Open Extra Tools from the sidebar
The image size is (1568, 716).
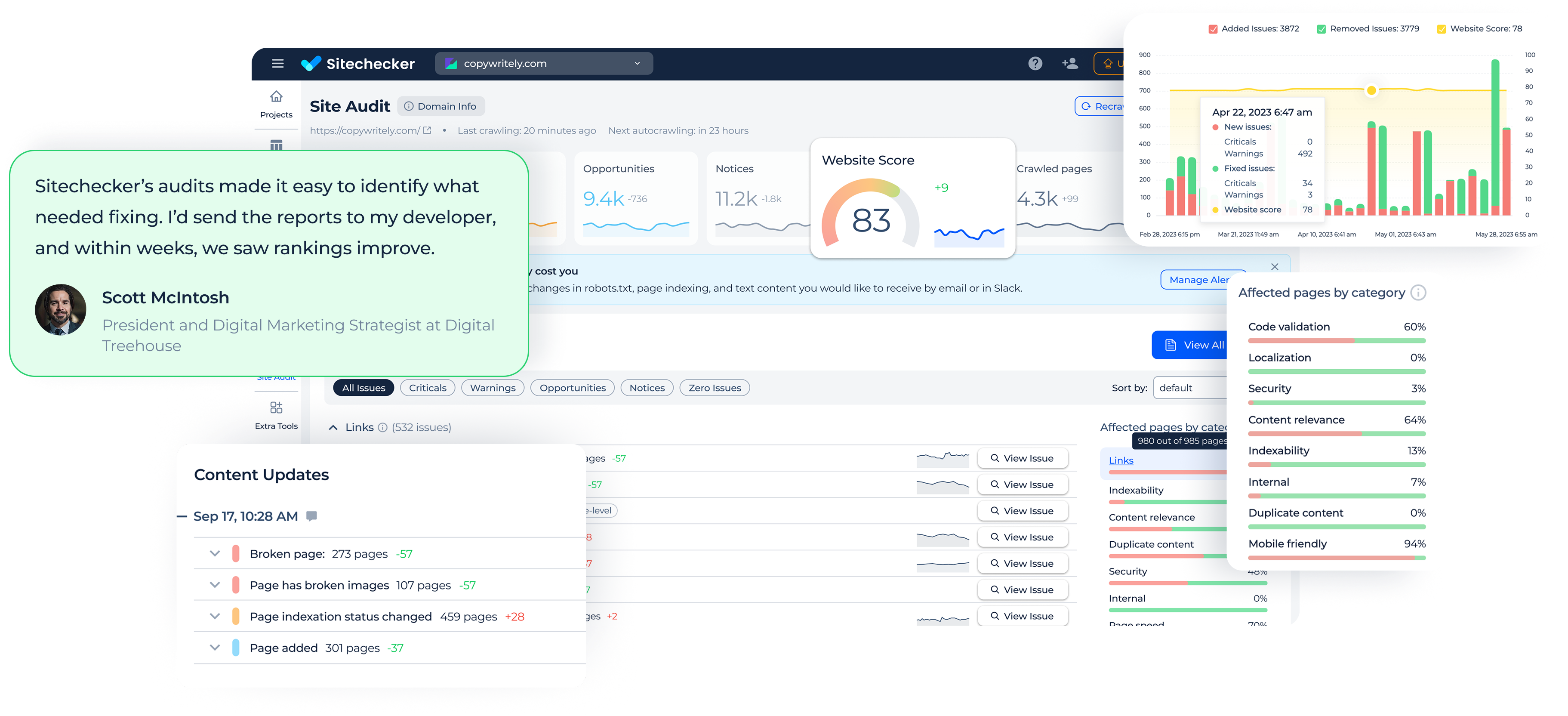[x=276, y=413]
